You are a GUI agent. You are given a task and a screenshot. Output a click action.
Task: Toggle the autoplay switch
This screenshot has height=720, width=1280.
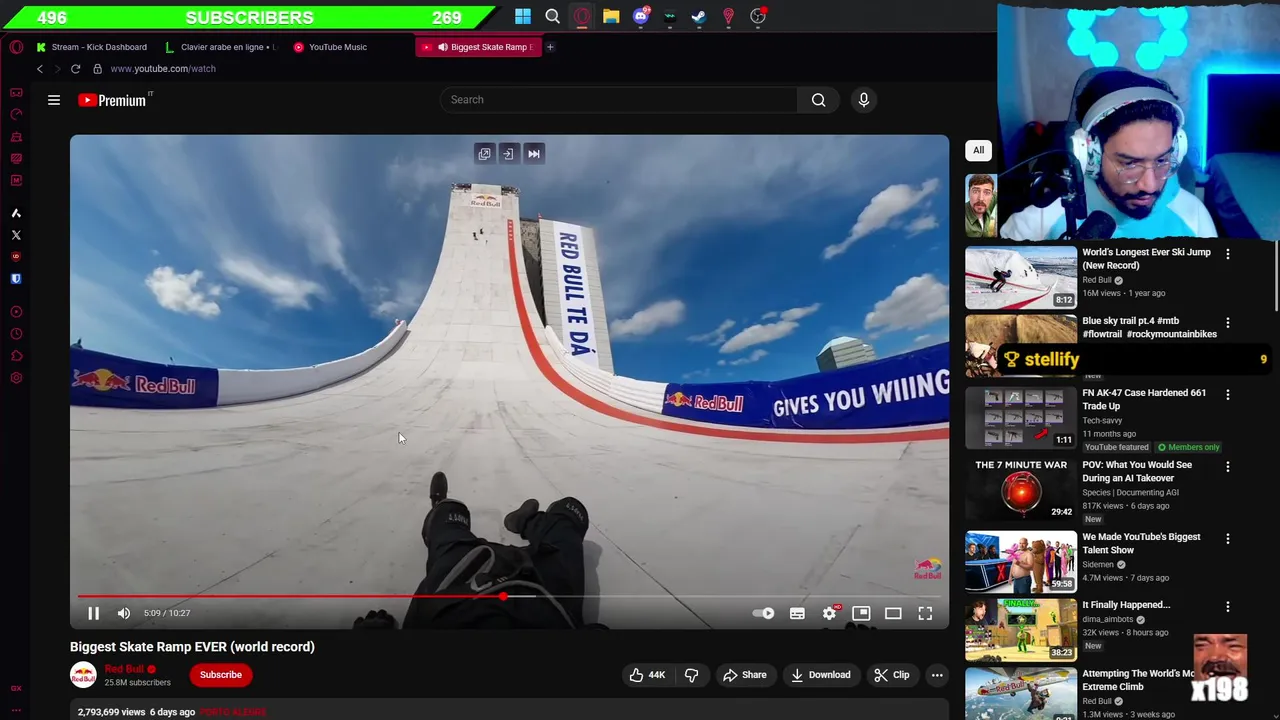(x=764, y=613)
